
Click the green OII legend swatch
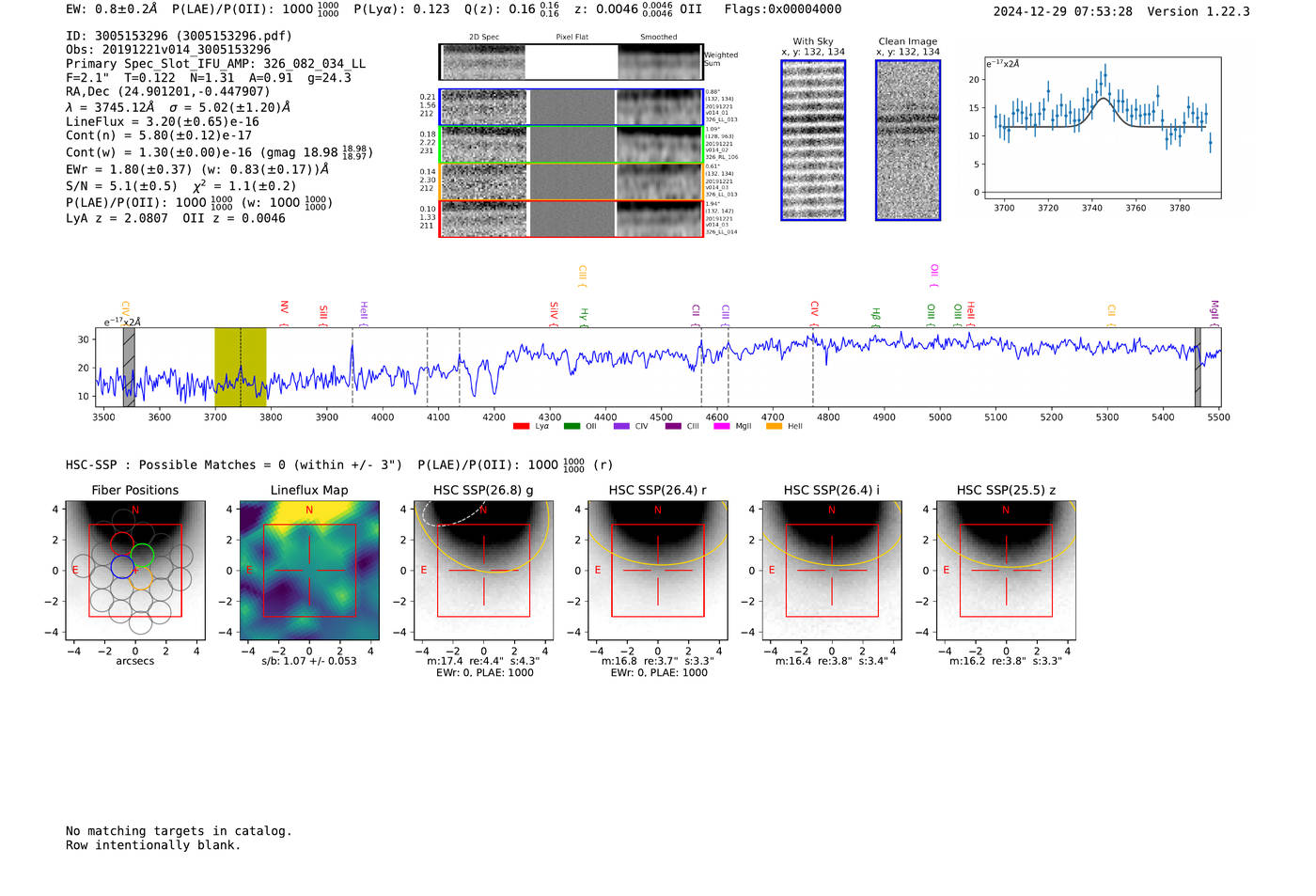coord(572,426)
